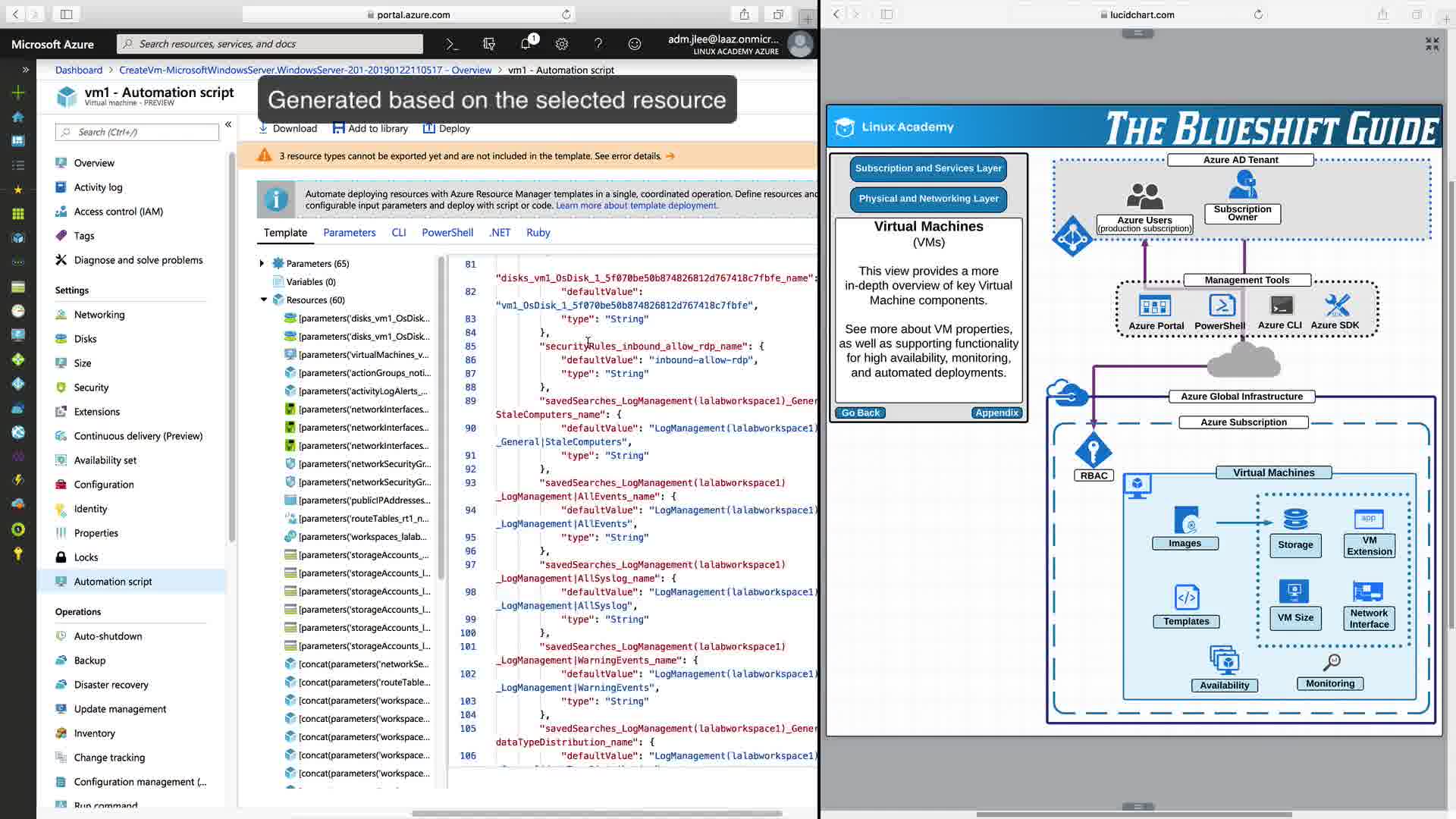Collapse the resource menu with chevron

(x=228, y=124)
